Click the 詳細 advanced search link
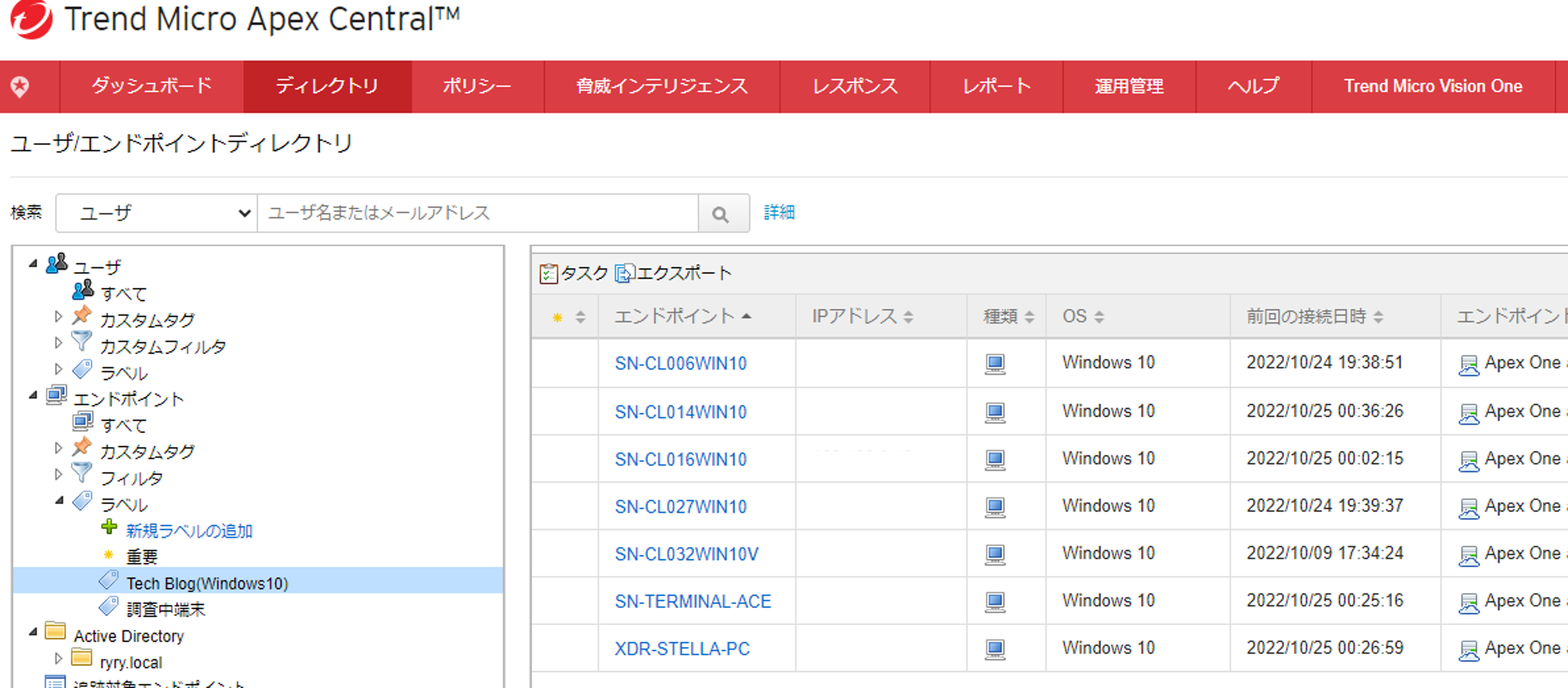Viewport: 1568px width, 688px height. (x=778, y=212)
